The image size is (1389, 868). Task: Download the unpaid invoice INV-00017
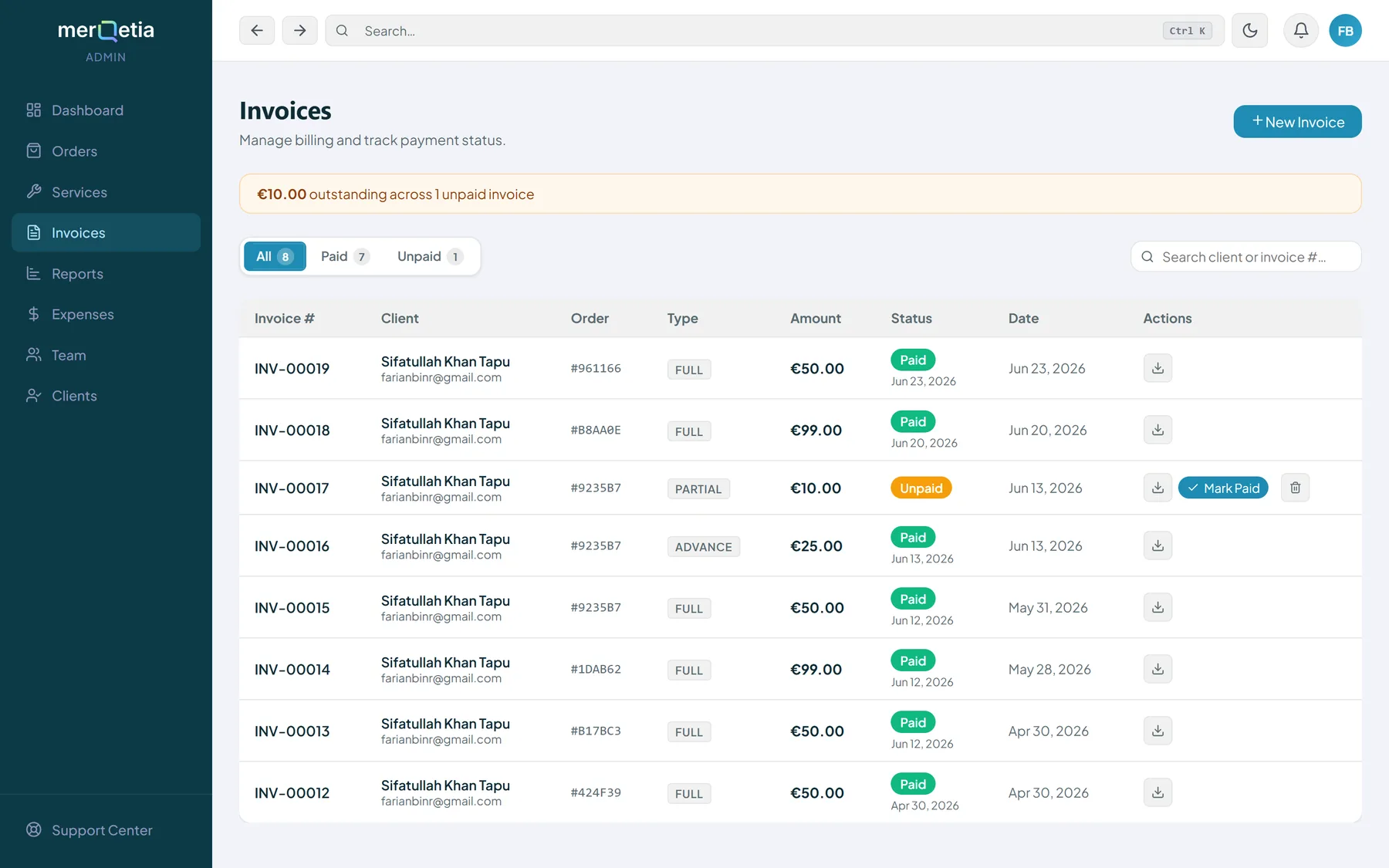(x=1157, y=488)
